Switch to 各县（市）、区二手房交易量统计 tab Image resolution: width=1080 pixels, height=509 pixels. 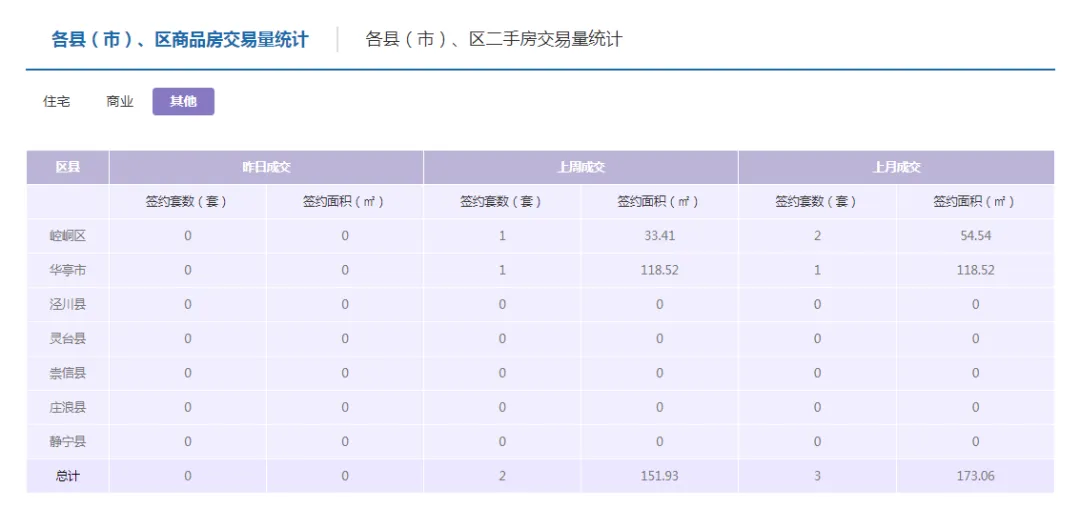click(x=493, y=40)
